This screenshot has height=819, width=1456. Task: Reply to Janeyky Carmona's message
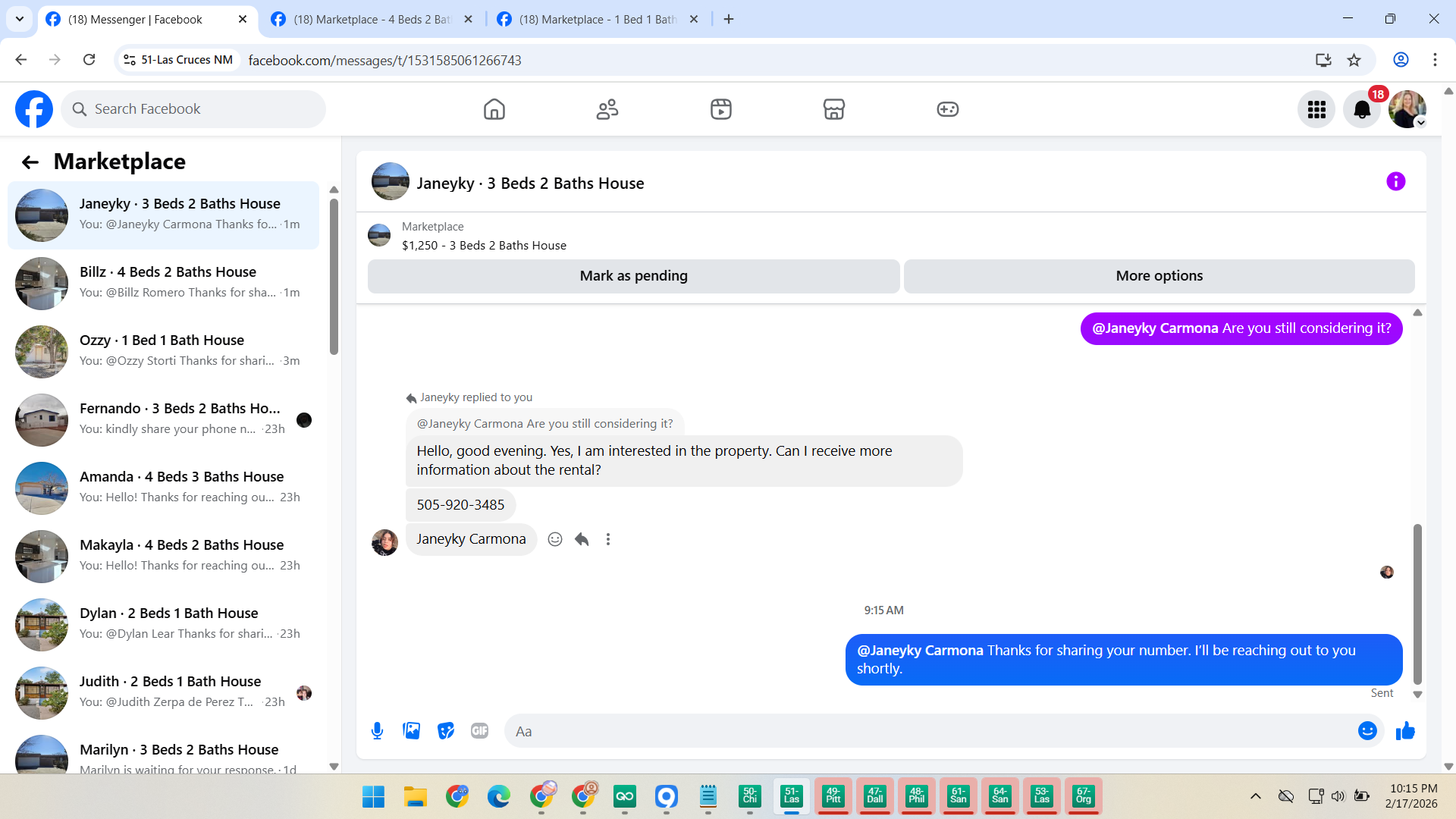tap(582, 539)
